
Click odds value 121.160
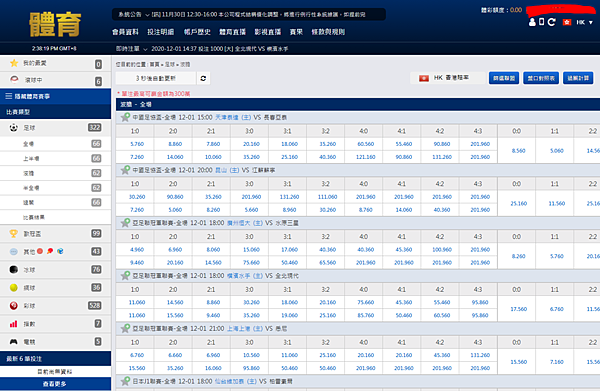coord(365,157)
